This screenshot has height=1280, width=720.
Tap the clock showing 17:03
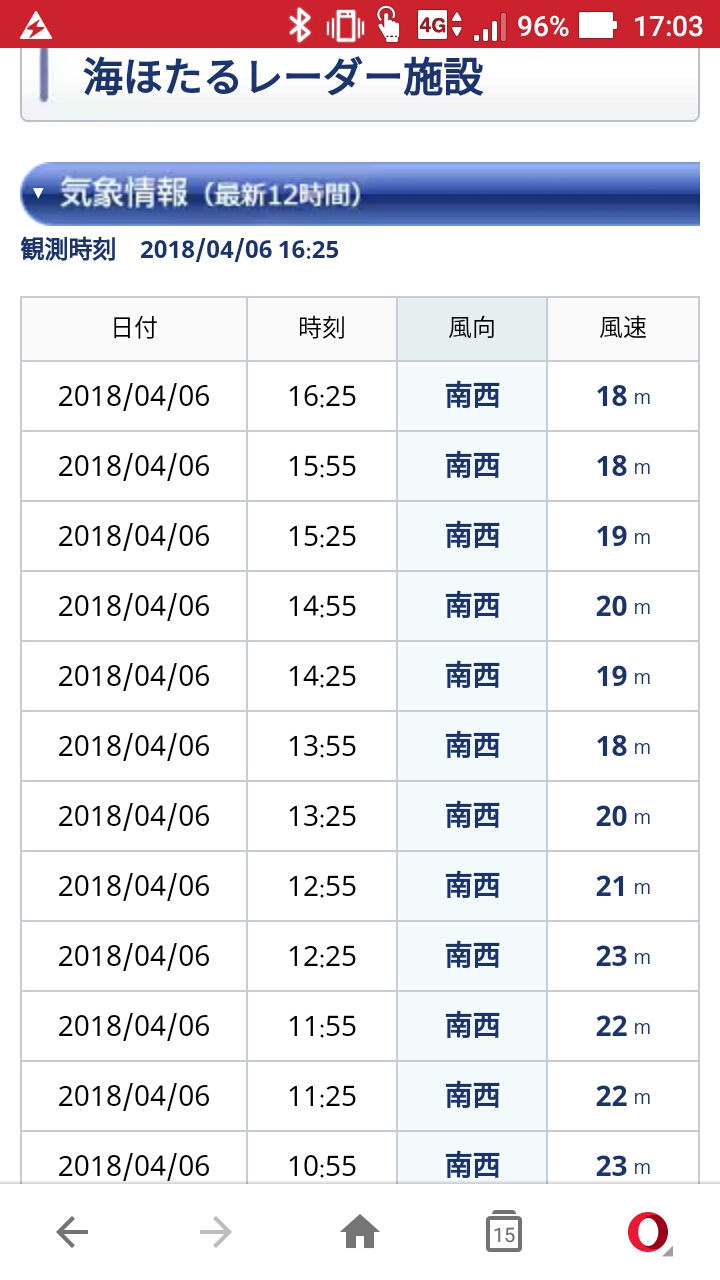(669, 25)
